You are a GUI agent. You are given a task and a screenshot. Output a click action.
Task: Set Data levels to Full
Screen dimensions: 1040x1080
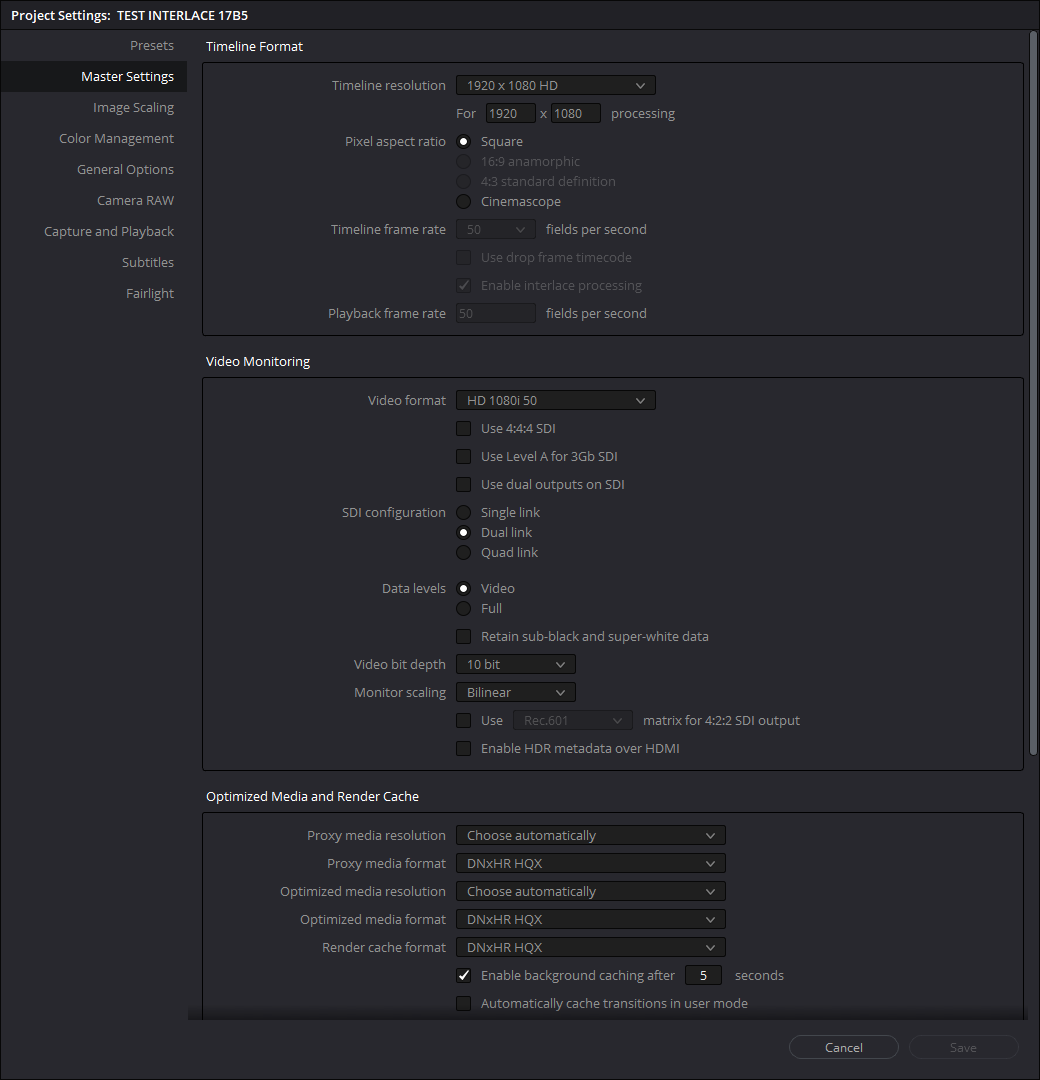point(464,608)
